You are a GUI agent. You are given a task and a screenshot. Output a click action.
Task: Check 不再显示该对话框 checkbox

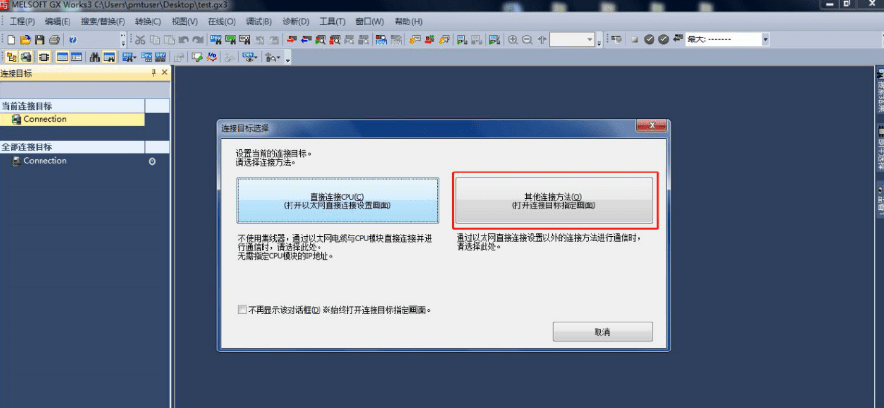[x=242, y=310]
